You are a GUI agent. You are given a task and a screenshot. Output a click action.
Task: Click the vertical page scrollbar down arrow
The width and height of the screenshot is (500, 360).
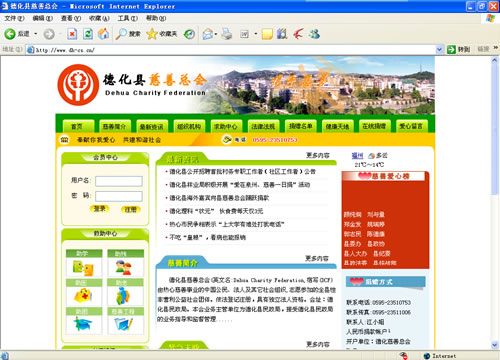tap(494, 345)
